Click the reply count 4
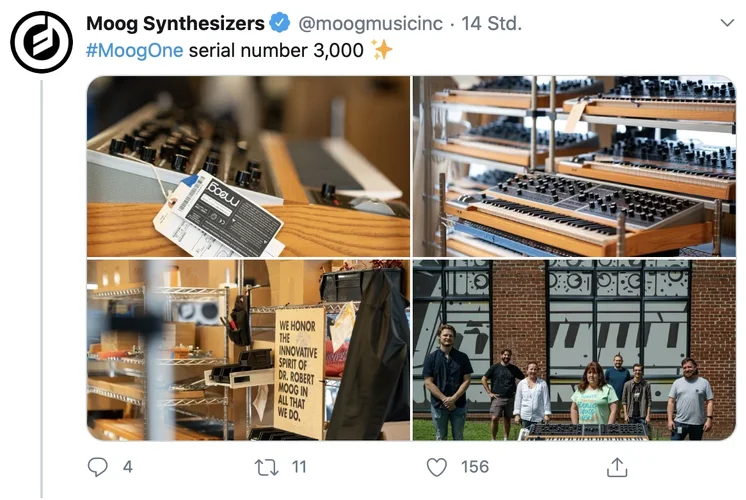746x500 pixels. point(128,467)
